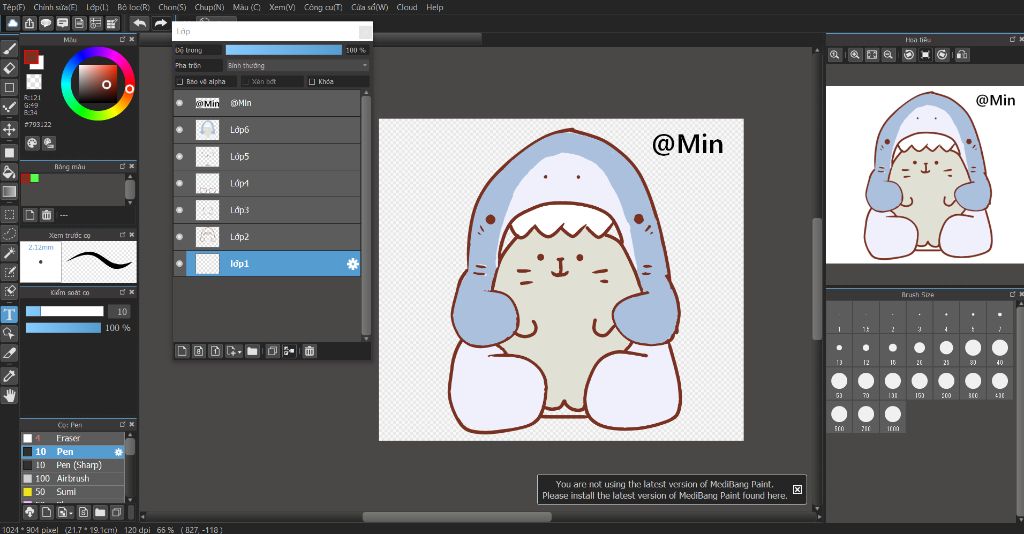Open the Tệp(F) menu
1024x534 pixels.
pos(14,7)
